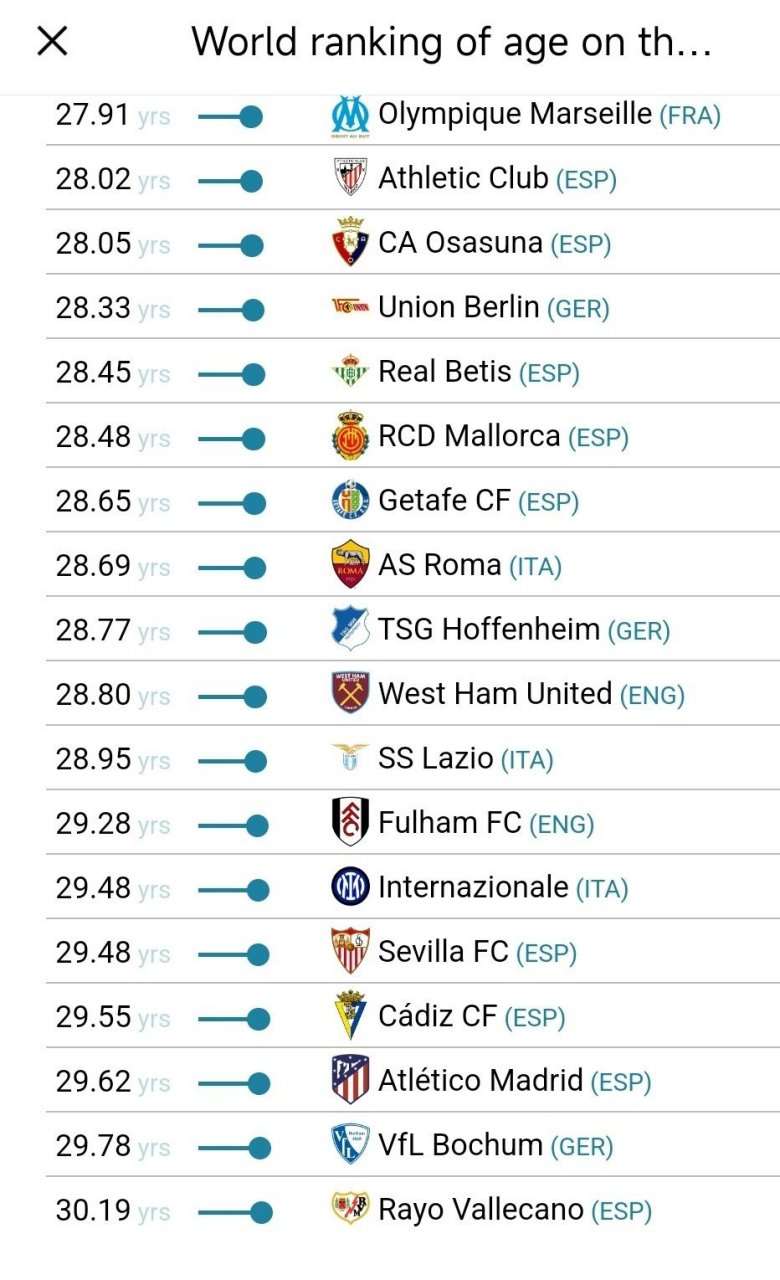The image size is (780, 1280).
Task: Select the Sevilla FC team name
Action: click(443, 951)
